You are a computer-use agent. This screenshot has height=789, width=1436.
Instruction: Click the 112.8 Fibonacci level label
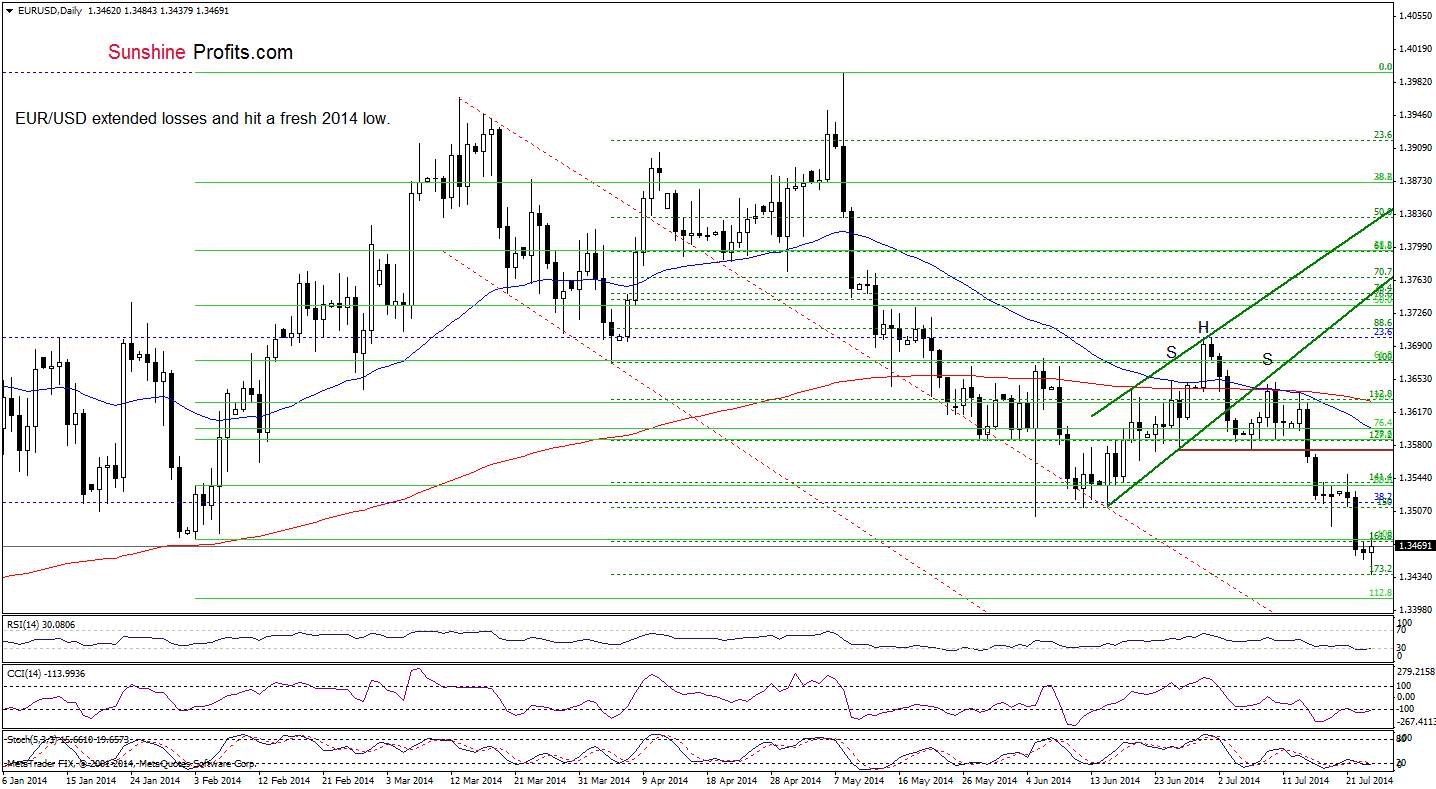tap(1381, 592)
